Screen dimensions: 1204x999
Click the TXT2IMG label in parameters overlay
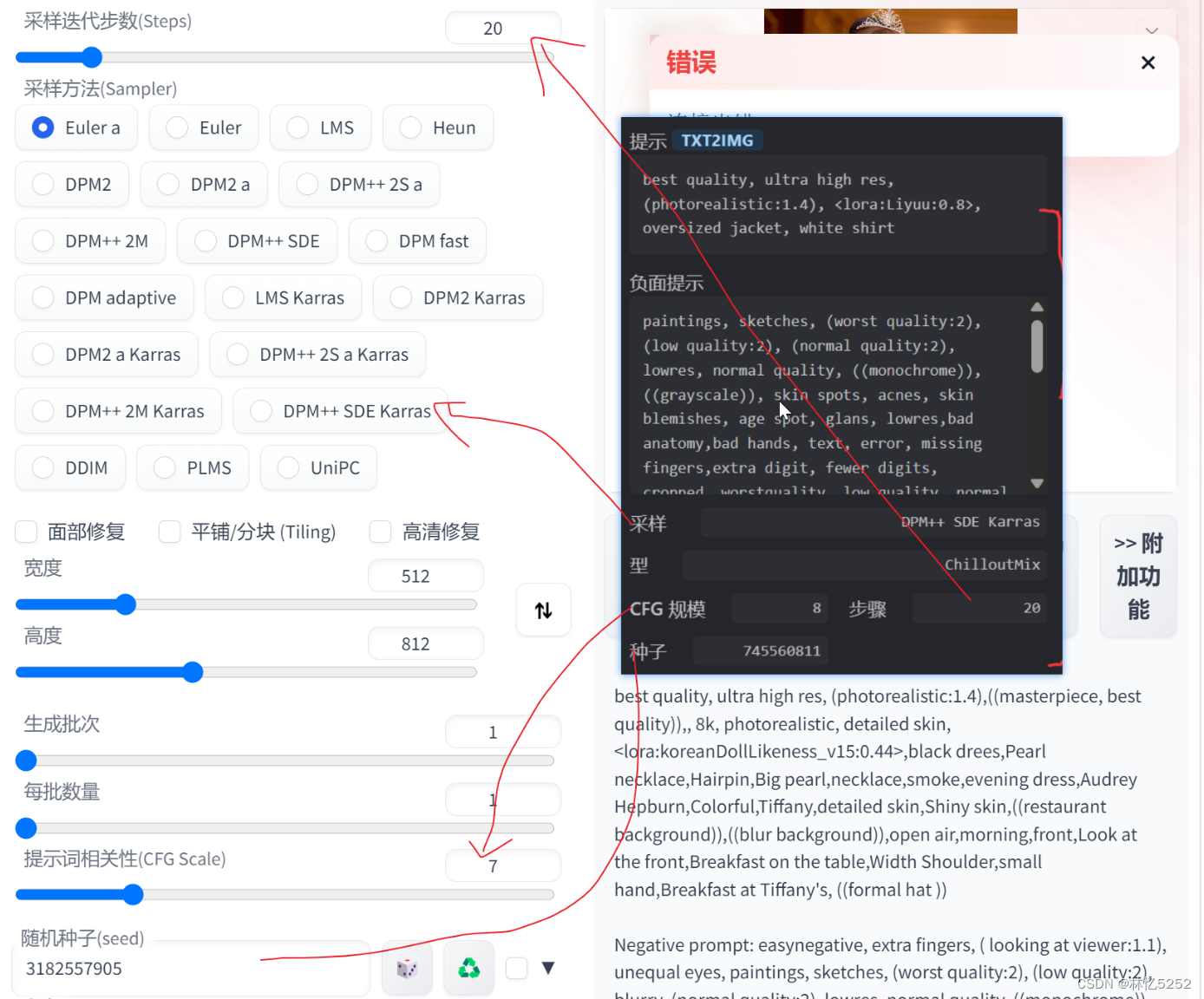tap(717, 140)
